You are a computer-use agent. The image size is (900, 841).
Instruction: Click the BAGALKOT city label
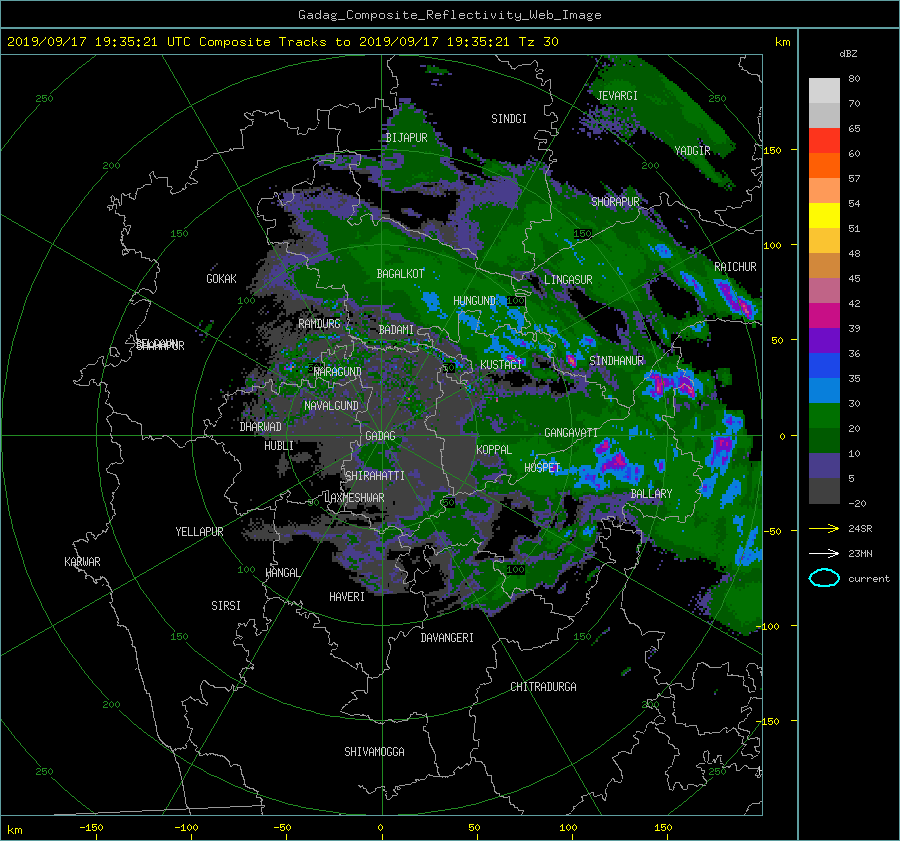400,274
